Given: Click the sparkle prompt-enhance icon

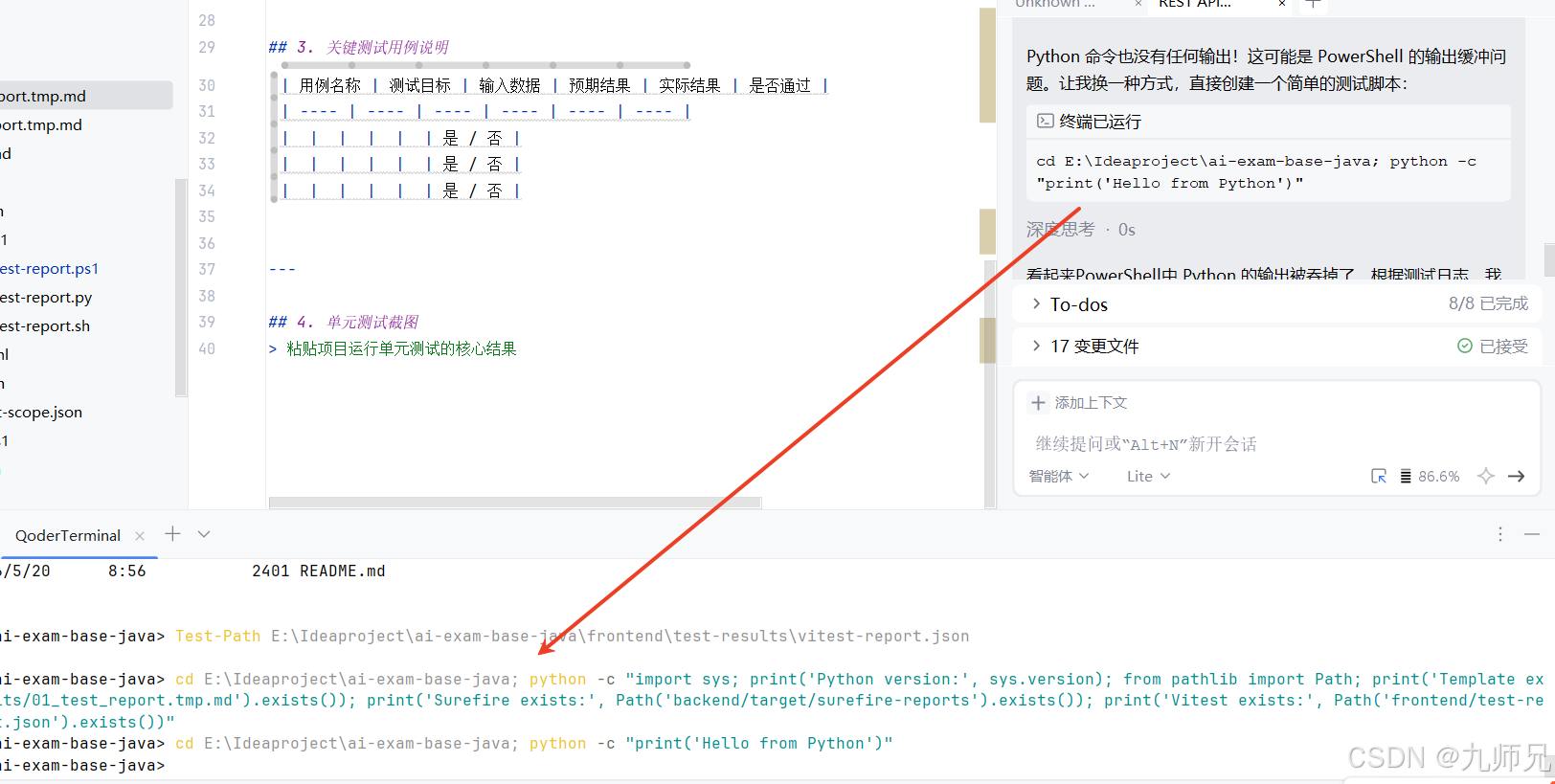Looking at the screenshot, I should 1485,476.
